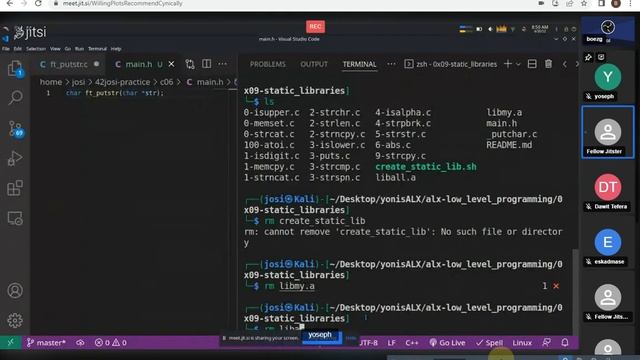
Task: Open the Manage gear settings icon
Action: tap(15, 320)
